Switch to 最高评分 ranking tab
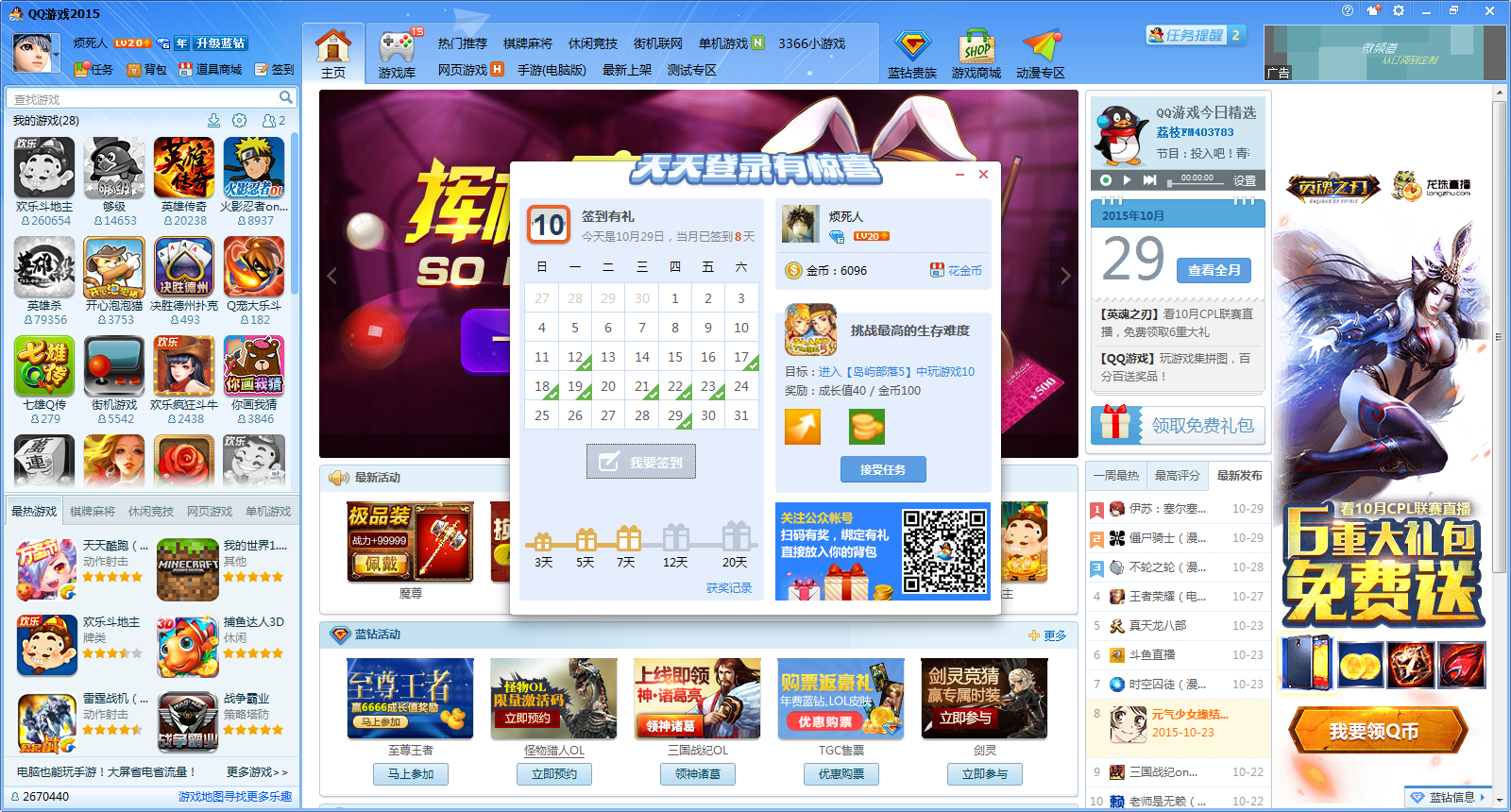 [1177, 475]
